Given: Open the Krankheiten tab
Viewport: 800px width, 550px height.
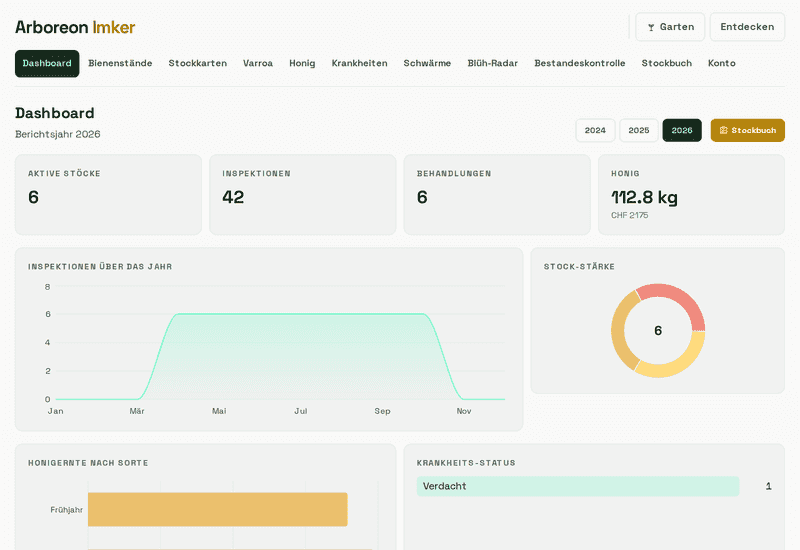Looking at the screenshot, I should 359,63.
